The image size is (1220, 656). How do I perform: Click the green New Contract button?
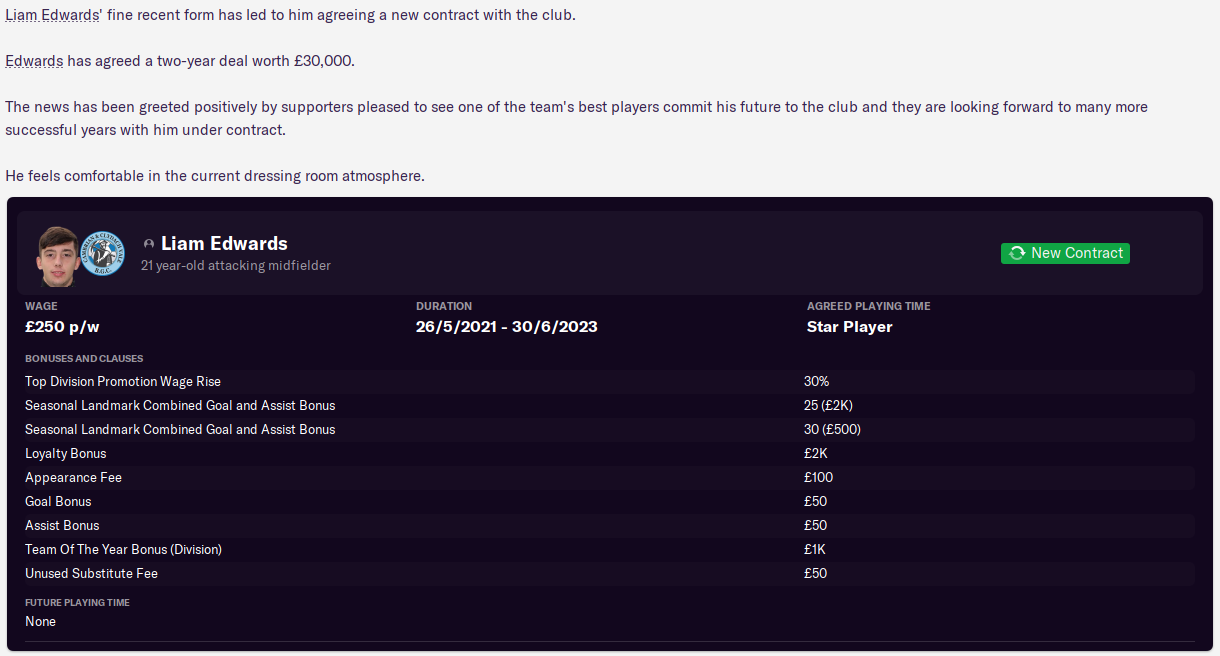(x=1065, y=253)
